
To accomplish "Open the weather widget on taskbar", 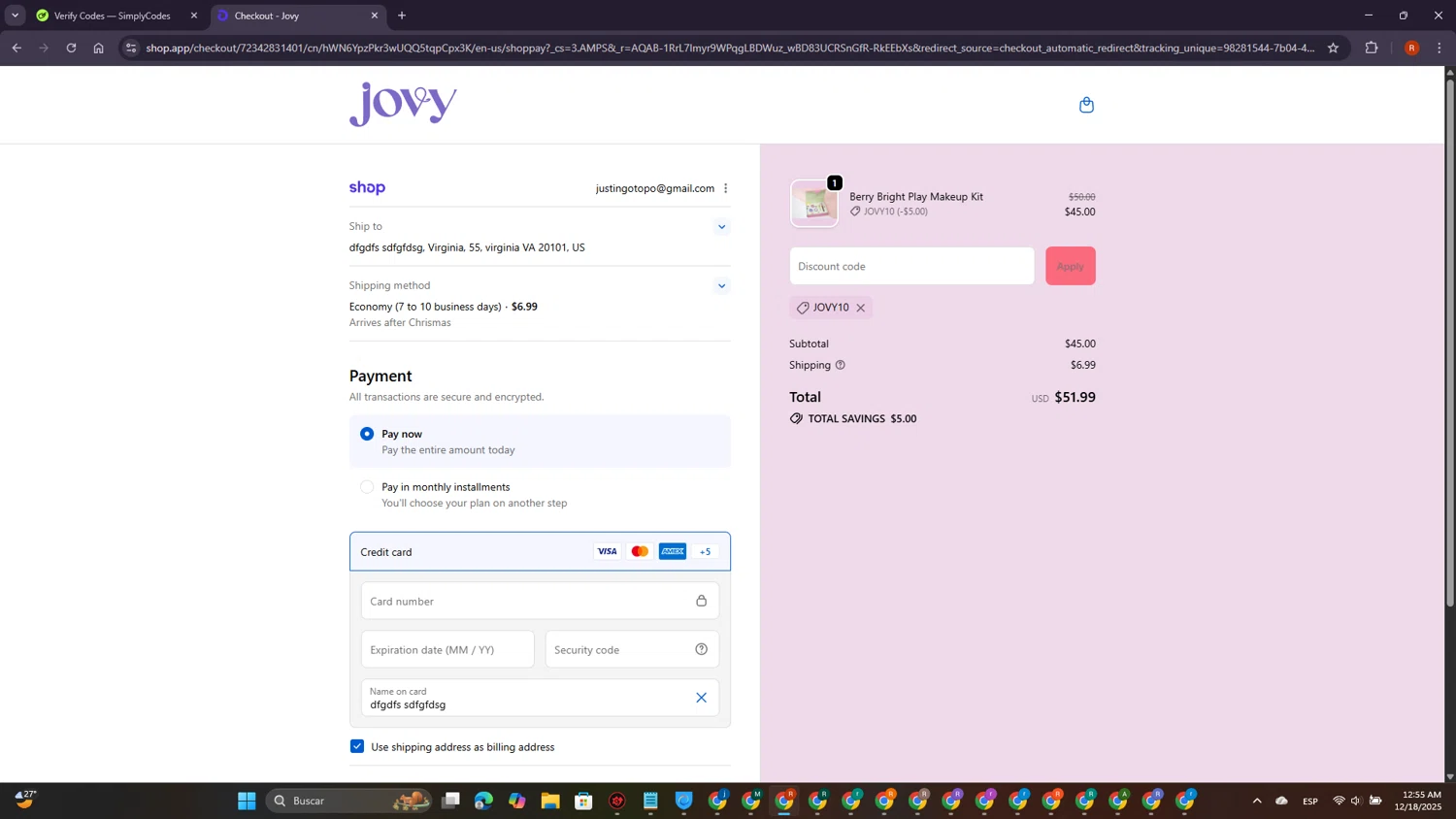I will [x=26, y=799].
